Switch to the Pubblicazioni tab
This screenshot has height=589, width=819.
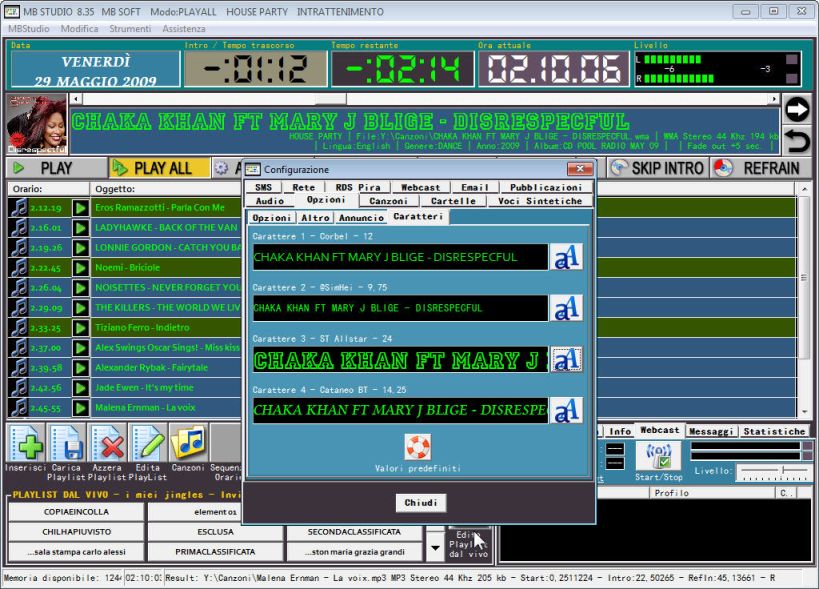click(546, 187)
